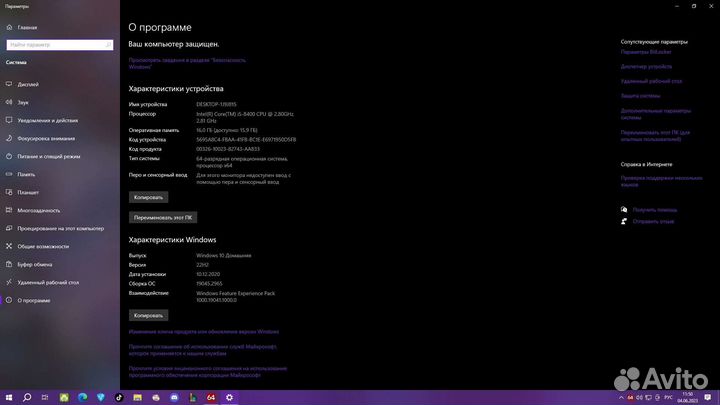Copy device specifications with Копировать button

pyautogui.click(x=148, y=197)
